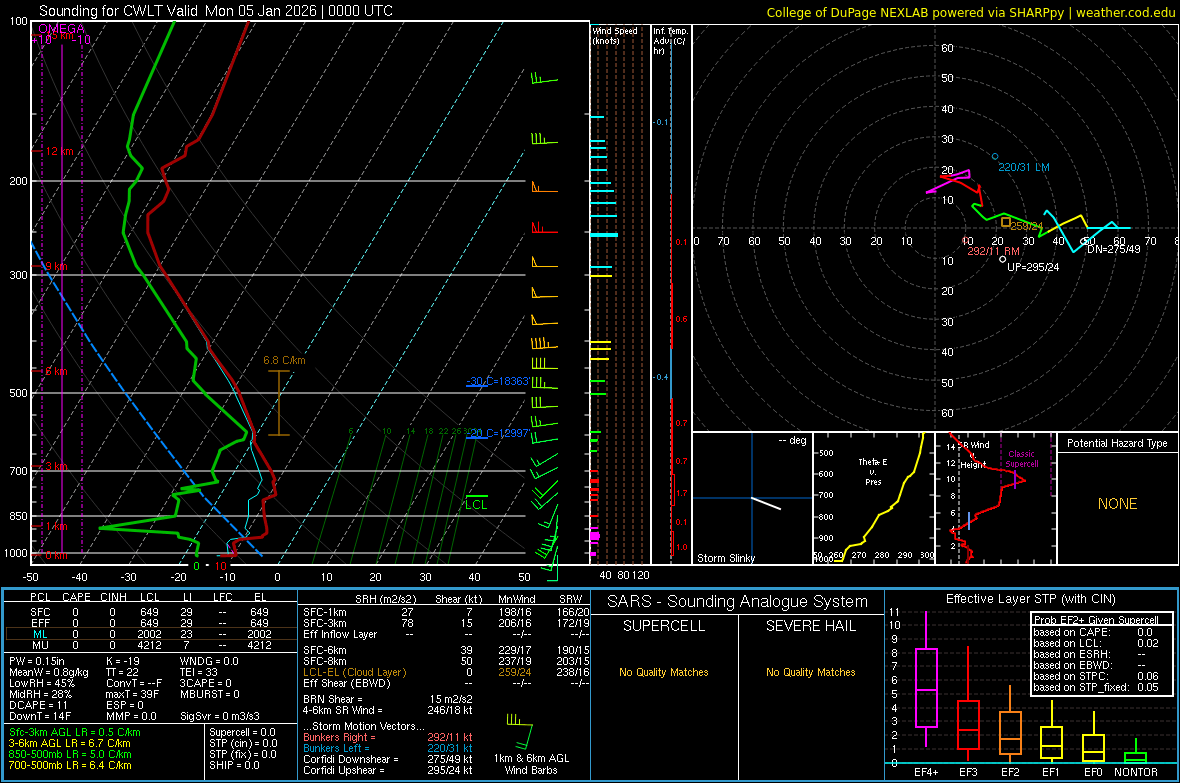This screenshot has height=783, width=1180.
Task: Click the white line in Storm Slinky plot
Action: [x=766, y=503]
